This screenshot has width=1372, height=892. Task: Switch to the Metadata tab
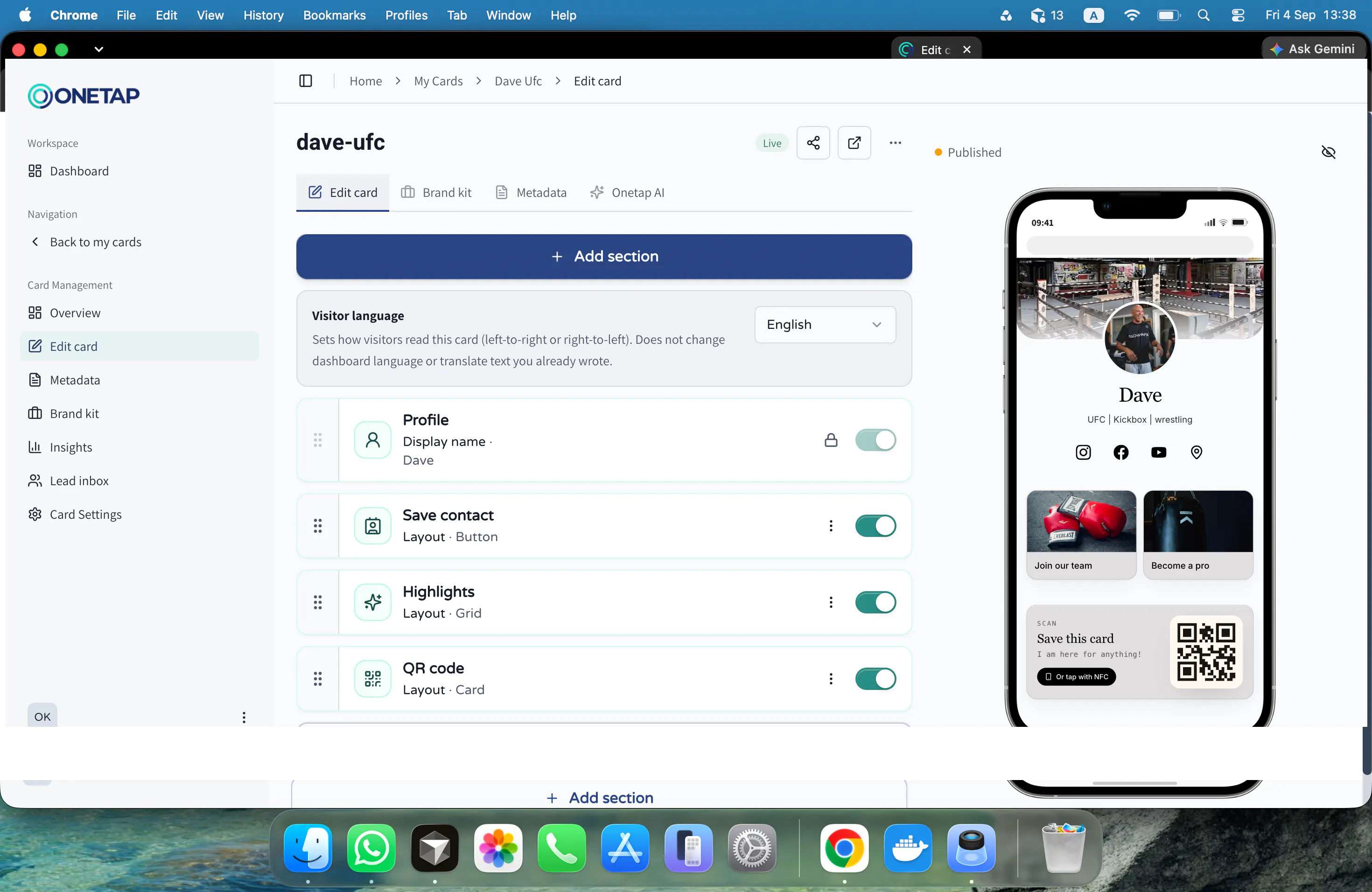coord(531,193)
